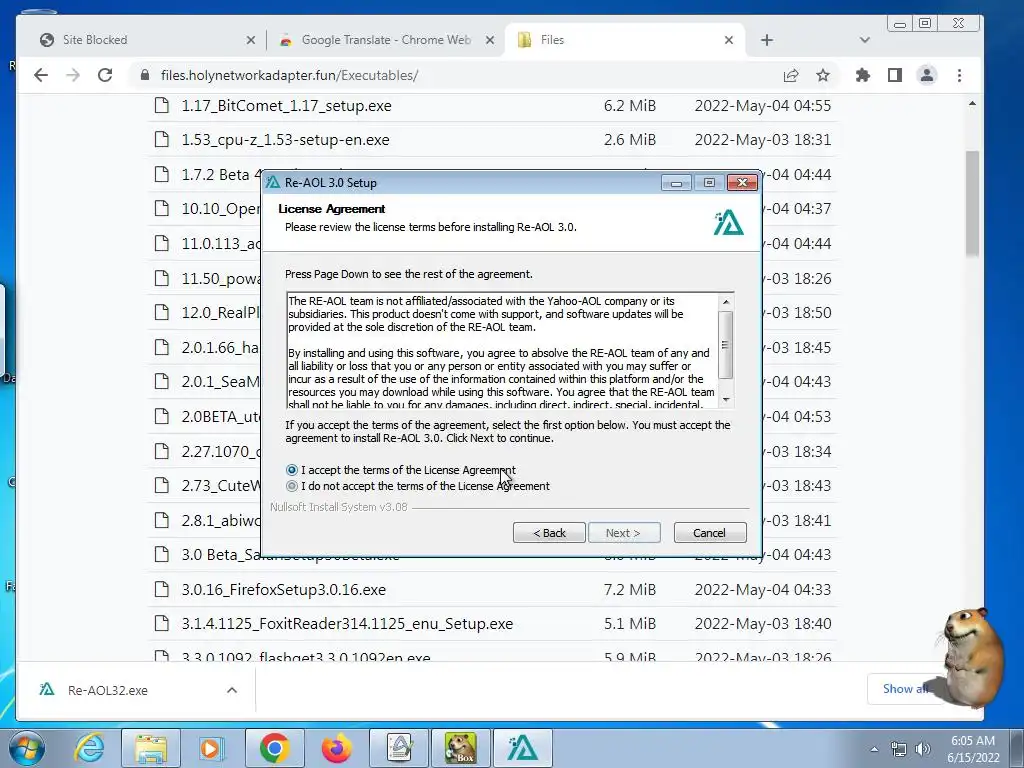Viewport: 1024px width, 768px height.
Task: Click file icon beside FoxitReader setup
Action: pos(162,623)
